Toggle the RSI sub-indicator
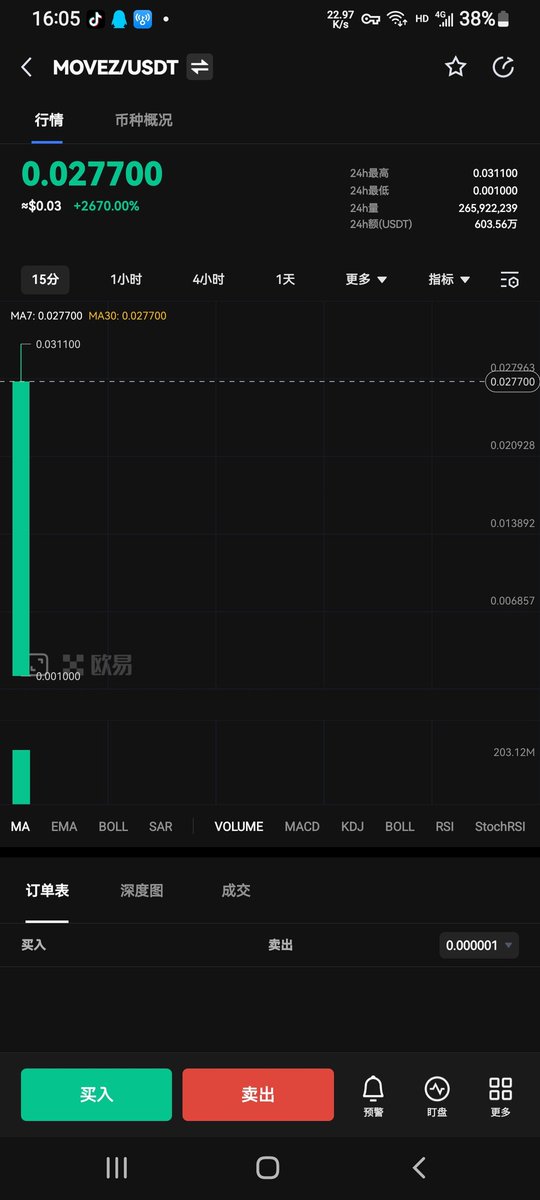This screenshot has width=540, height=1200. tap(445, 827)
